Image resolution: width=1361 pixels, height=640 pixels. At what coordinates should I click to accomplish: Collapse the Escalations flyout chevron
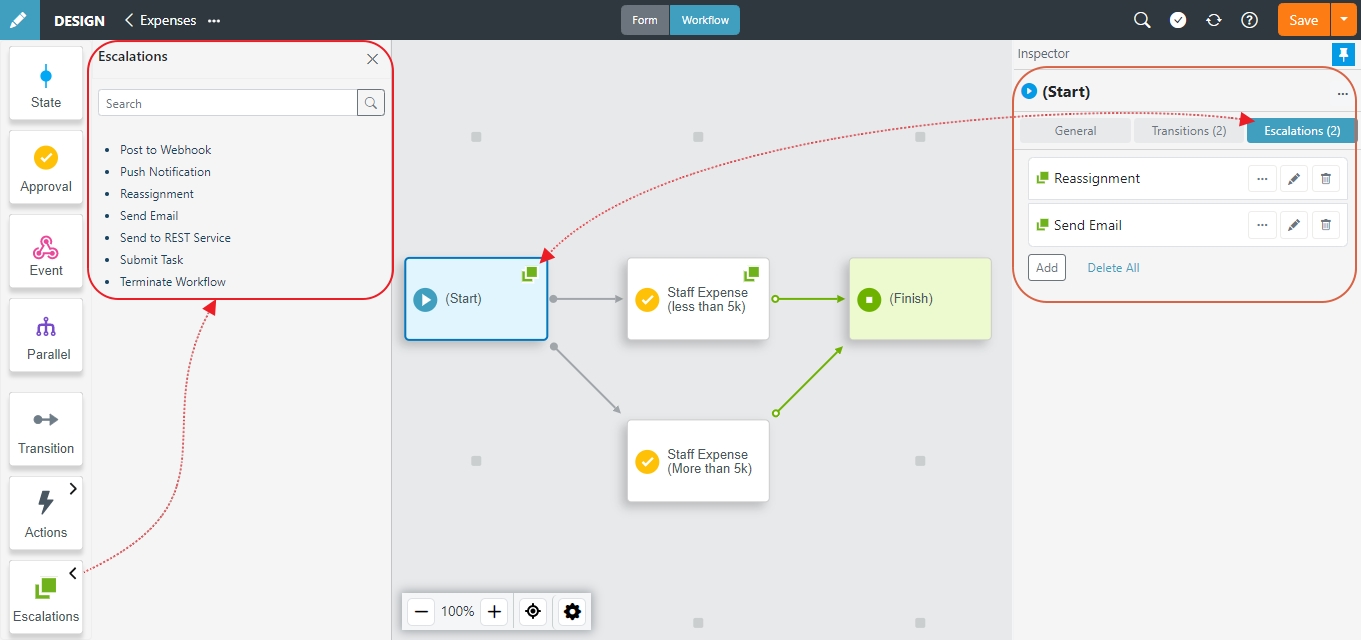[x=73, y=573]
